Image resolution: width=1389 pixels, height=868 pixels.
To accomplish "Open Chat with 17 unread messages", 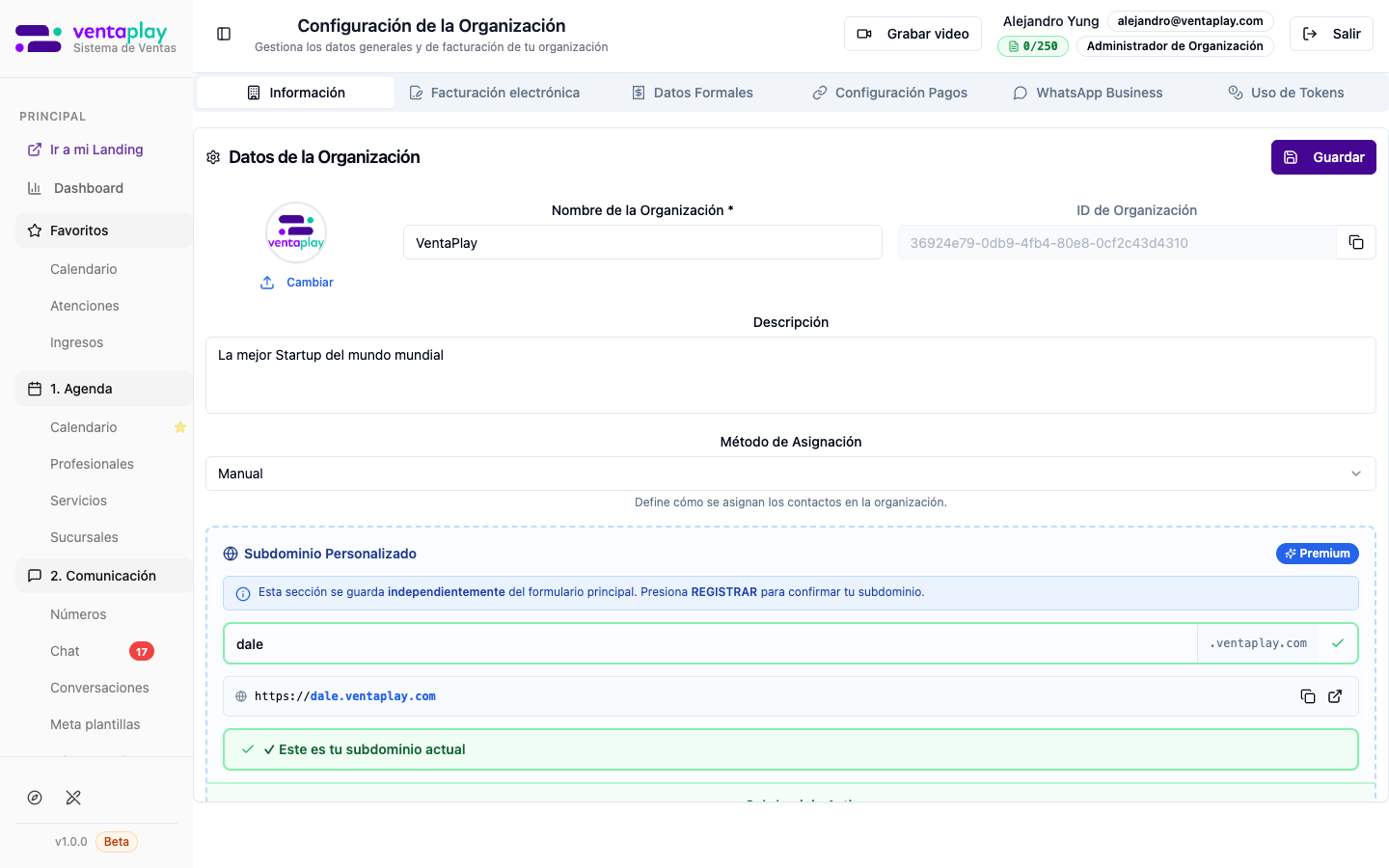I will (66, 651).
